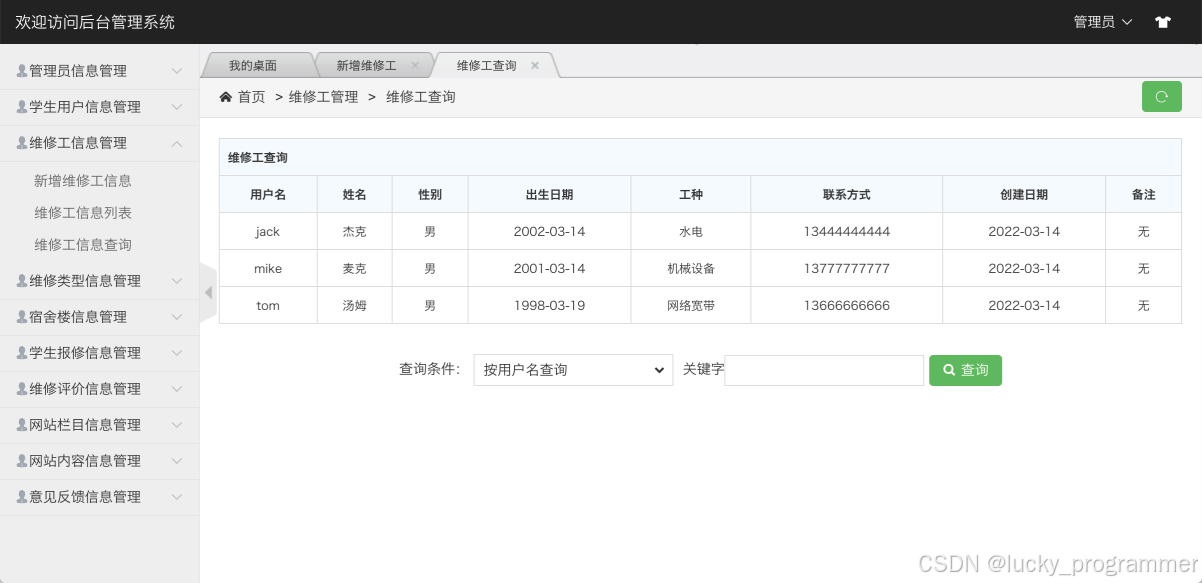The width and height of the screenshot is (1202, 583).
Task: Collapse the sidebar with left arrow handle
Action: click(208, 292)
